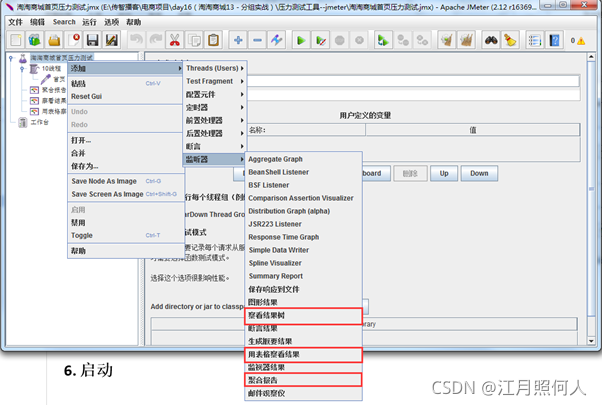Click the blue Help book icon

click(554, 40)
